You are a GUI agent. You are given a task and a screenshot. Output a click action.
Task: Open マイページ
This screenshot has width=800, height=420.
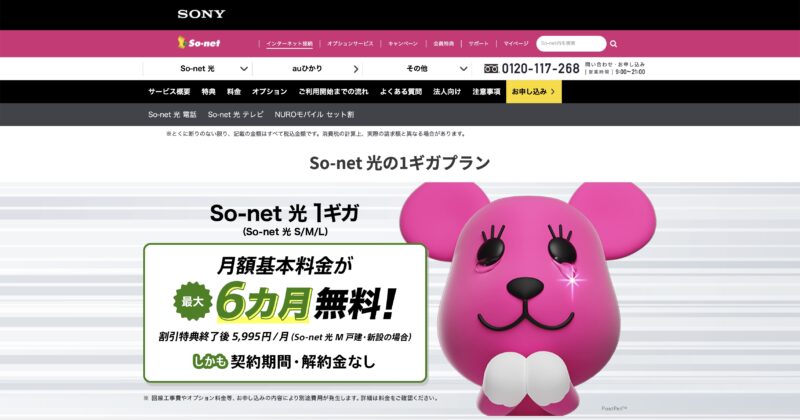(x=516, y=44)
